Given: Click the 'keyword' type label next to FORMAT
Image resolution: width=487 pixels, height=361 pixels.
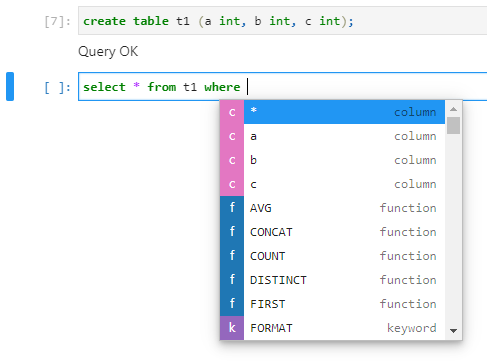Looking at the screenshot, I should [412, 328].
